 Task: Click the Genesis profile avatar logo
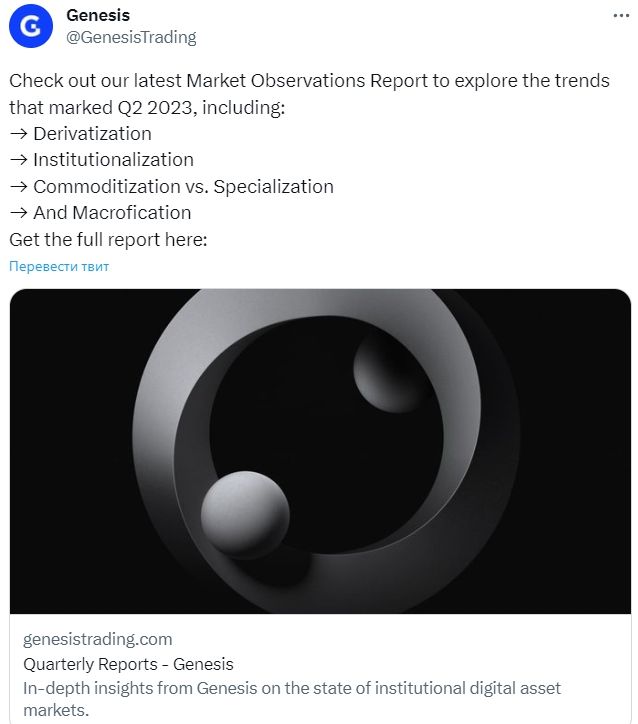tap(31, 27)
